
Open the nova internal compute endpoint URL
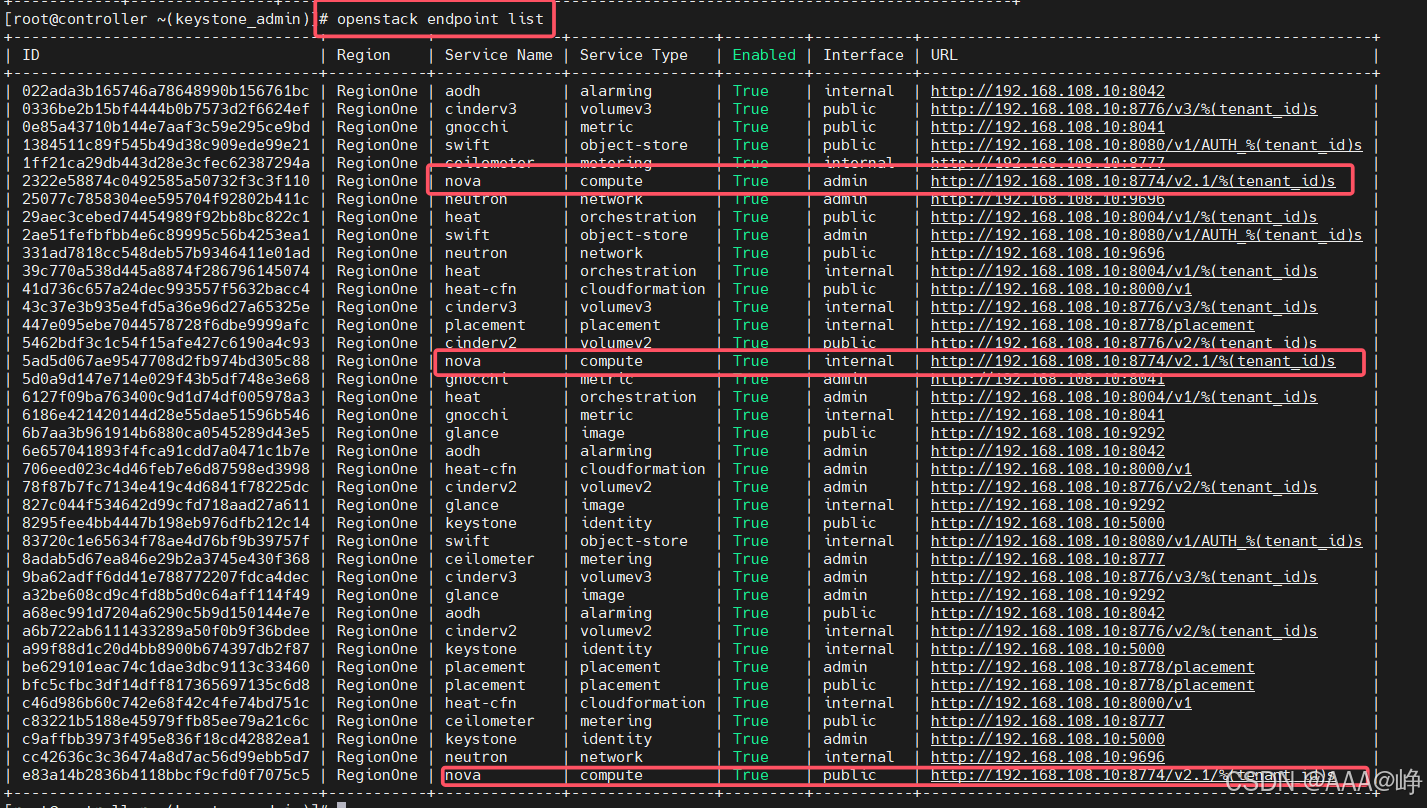[x=1133, y=361]
